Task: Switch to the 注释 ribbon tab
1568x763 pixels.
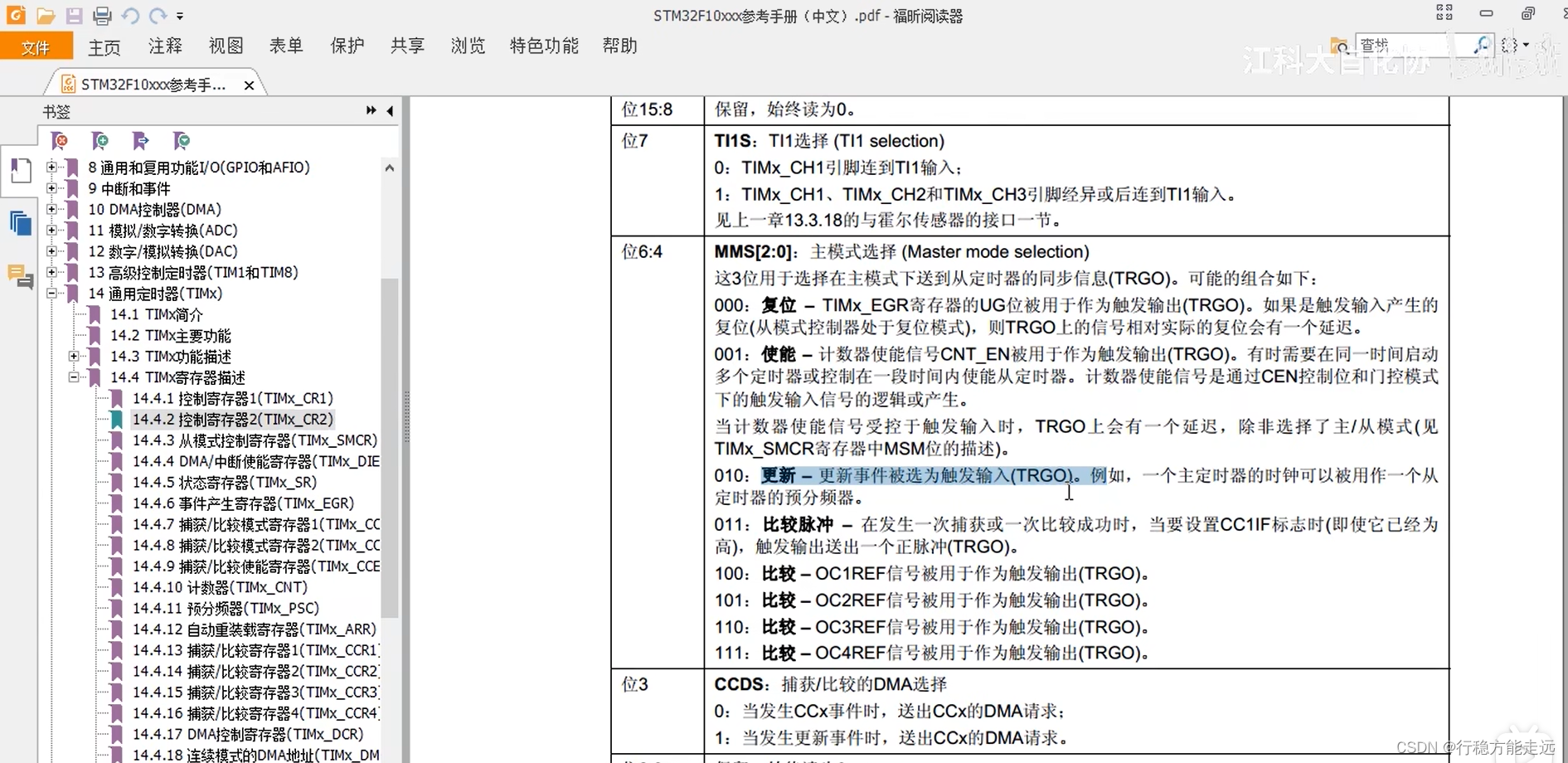Action: pos(165,46)
